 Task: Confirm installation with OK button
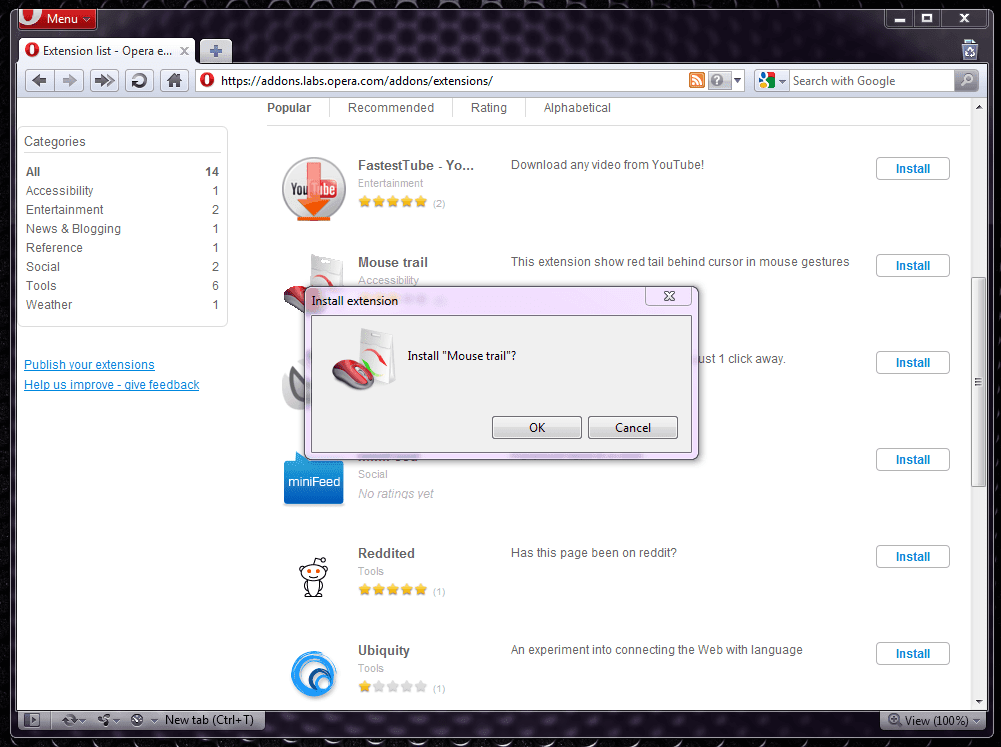pos(537,428)
